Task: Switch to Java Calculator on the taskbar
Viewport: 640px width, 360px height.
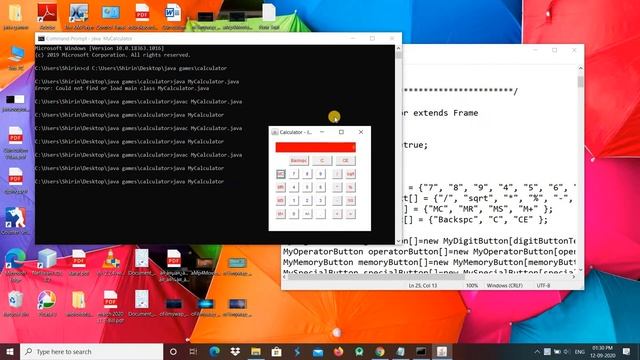Action: click(x=442, y=351)
